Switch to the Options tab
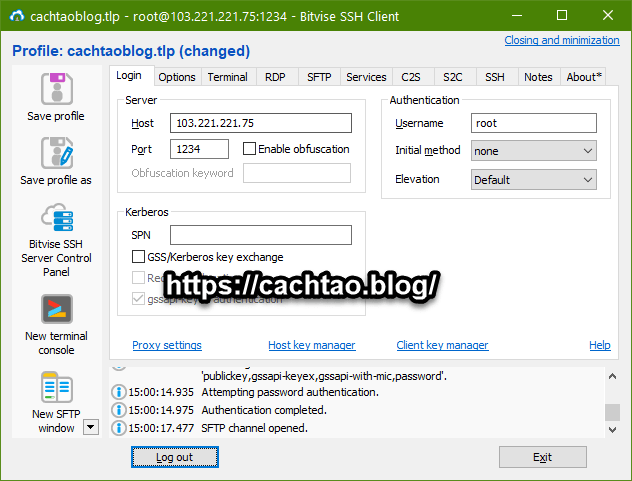The height and width of the screenshot is (481, 632). click(177, 77)
